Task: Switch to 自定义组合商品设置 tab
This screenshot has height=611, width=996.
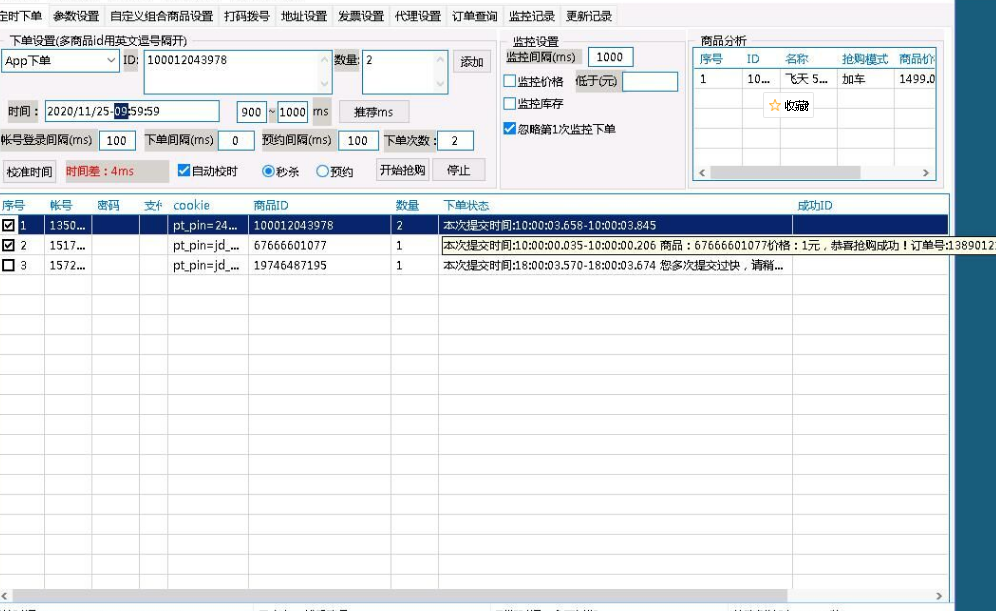Action: [161, 16]
